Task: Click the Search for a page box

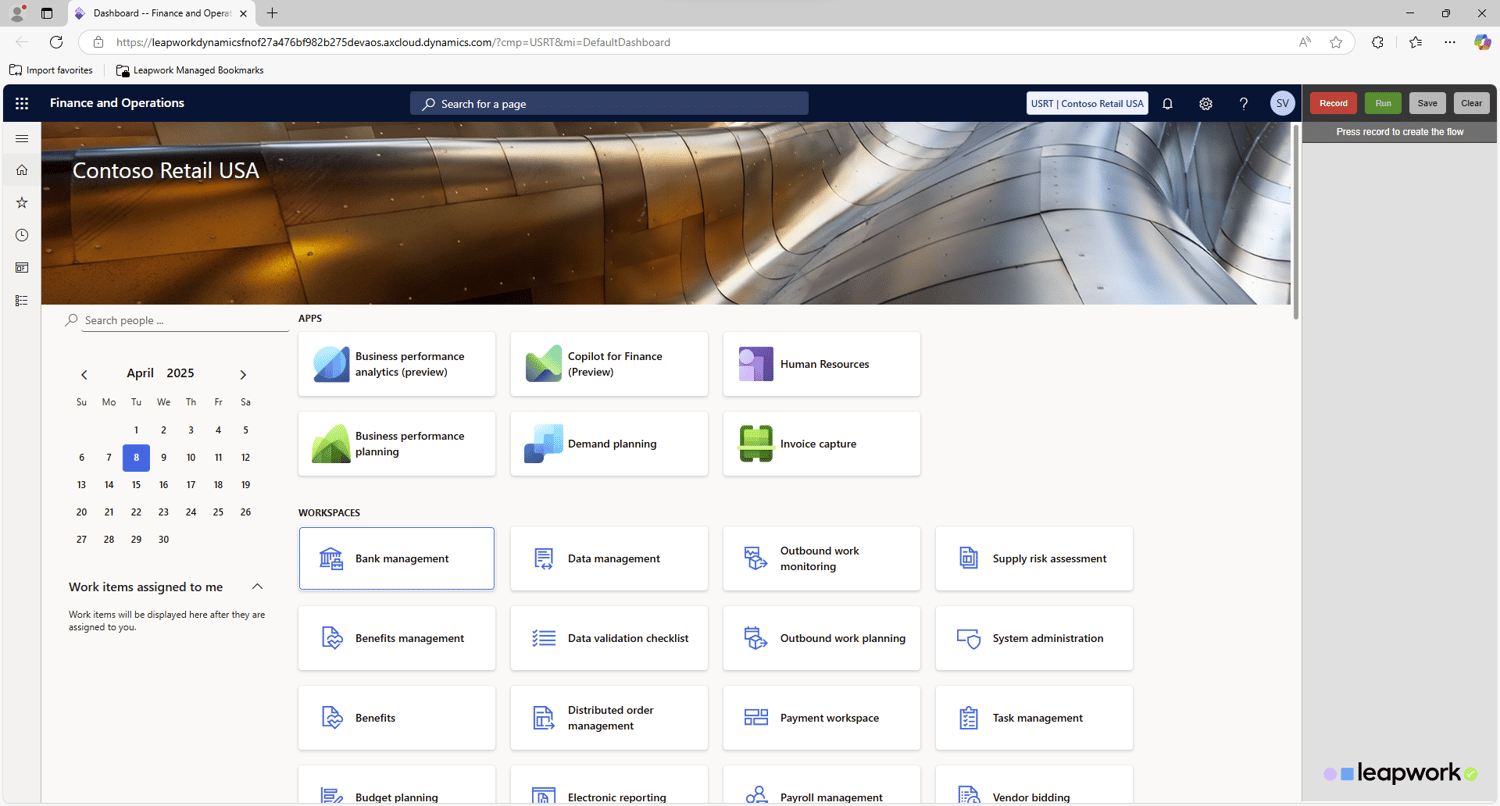Action: click(609, 104)
